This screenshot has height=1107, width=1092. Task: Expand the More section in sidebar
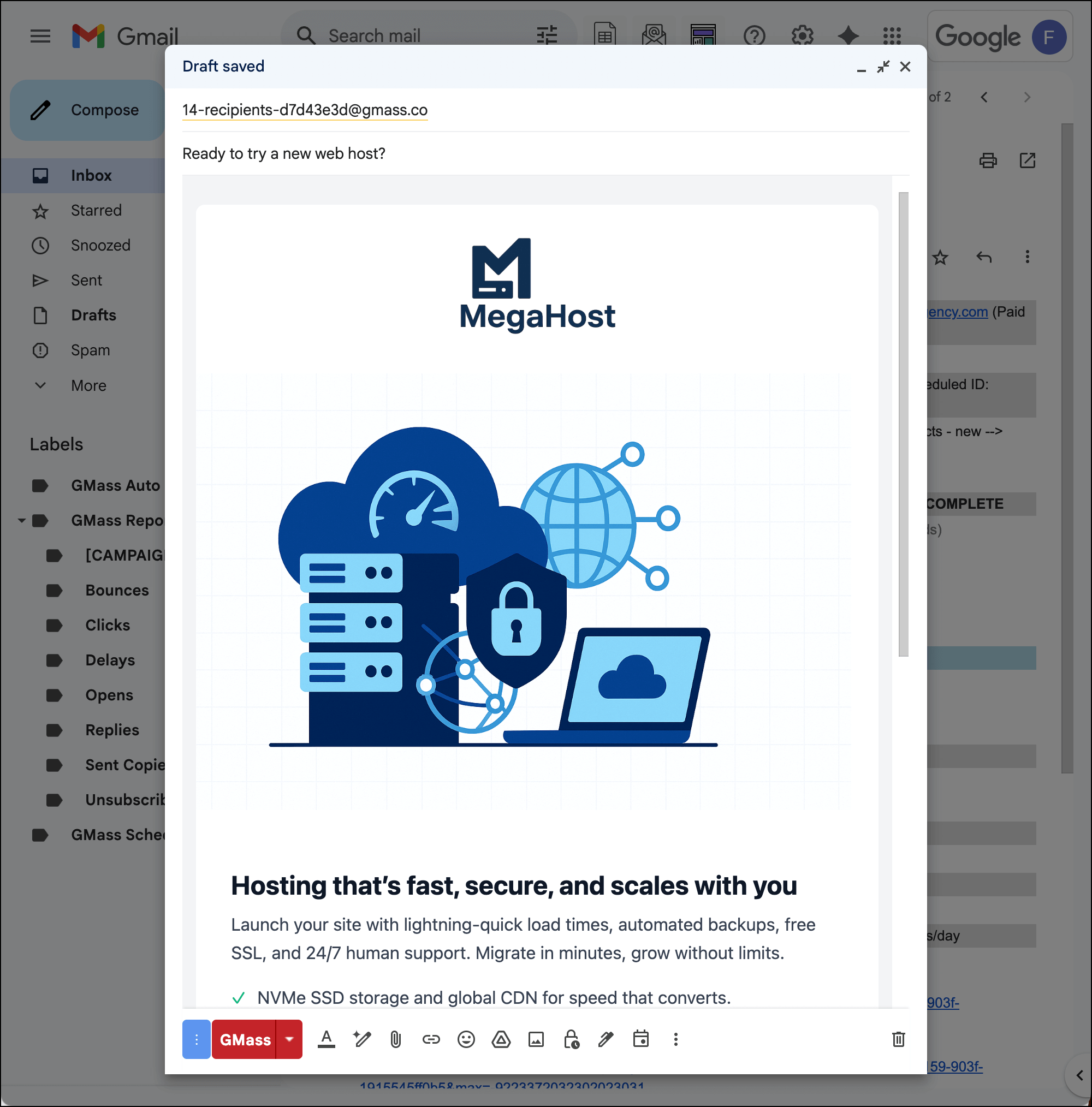(88, 385)
